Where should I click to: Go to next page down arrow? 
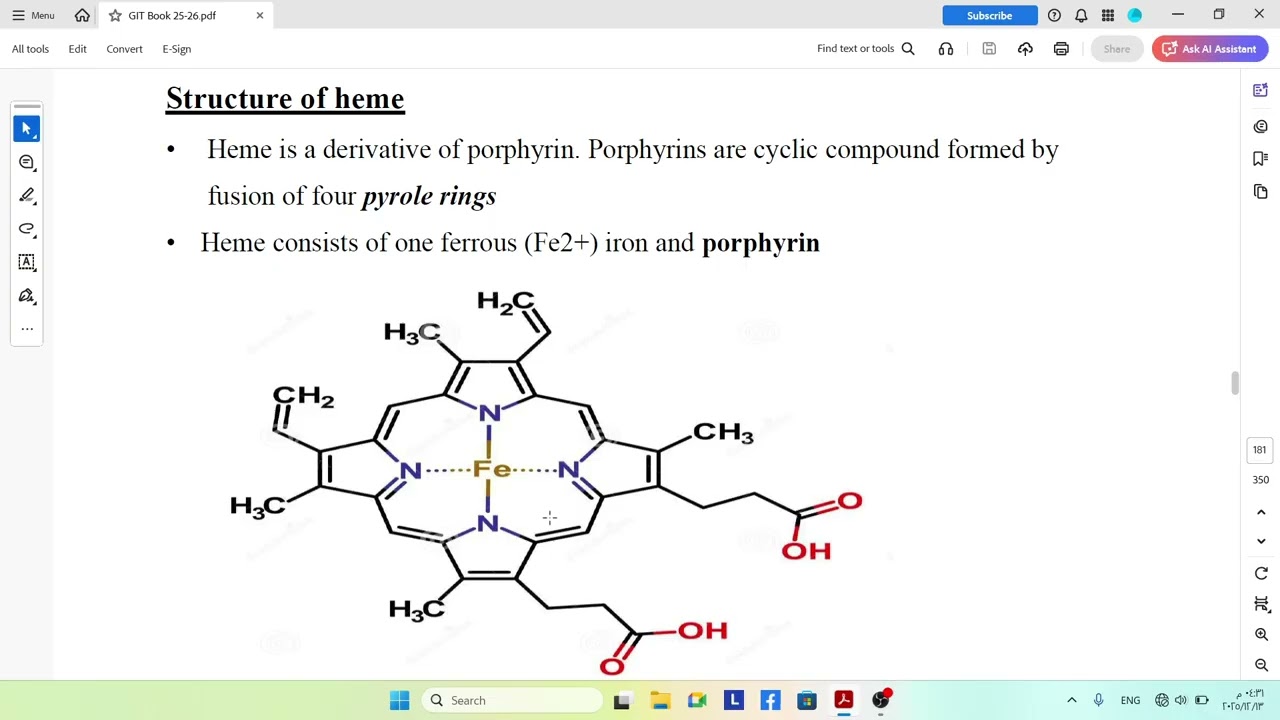pos(1261,541)
